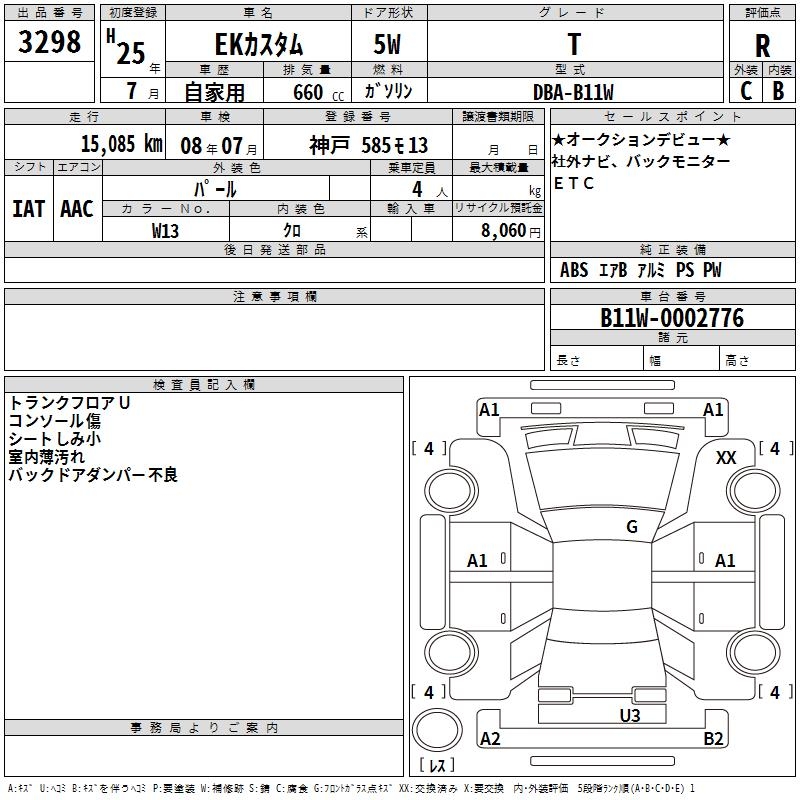The height and width of the screenshot is (800, 800).
Task: Click the レス spare tire label
Action: (437, 765)
